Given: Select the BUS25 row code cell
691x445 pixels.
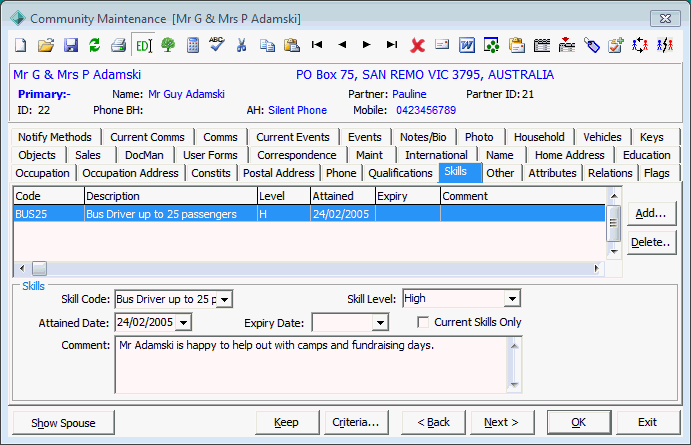Looking at the screenshot, I should click(49, 214).
